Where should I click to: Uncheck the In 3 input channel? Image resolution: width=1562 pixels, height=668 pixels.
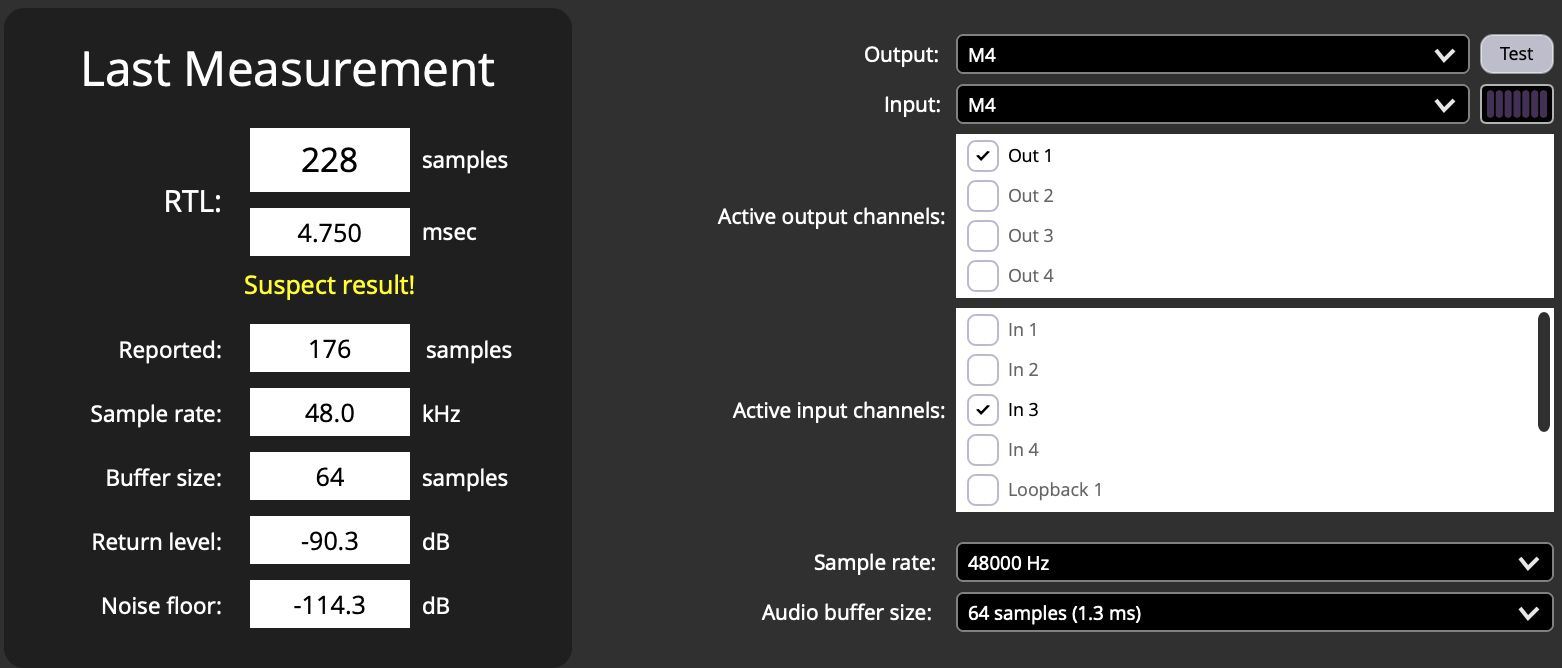(x=983, y=410)
